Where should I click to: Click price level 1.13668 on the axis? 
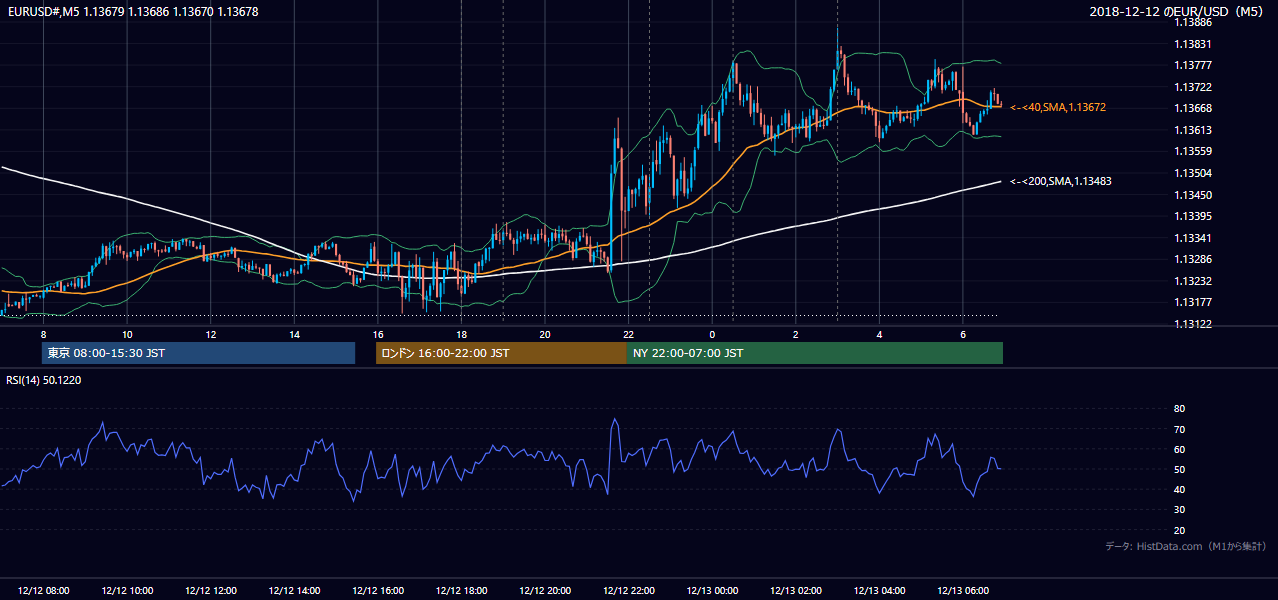coord(1194,108)
